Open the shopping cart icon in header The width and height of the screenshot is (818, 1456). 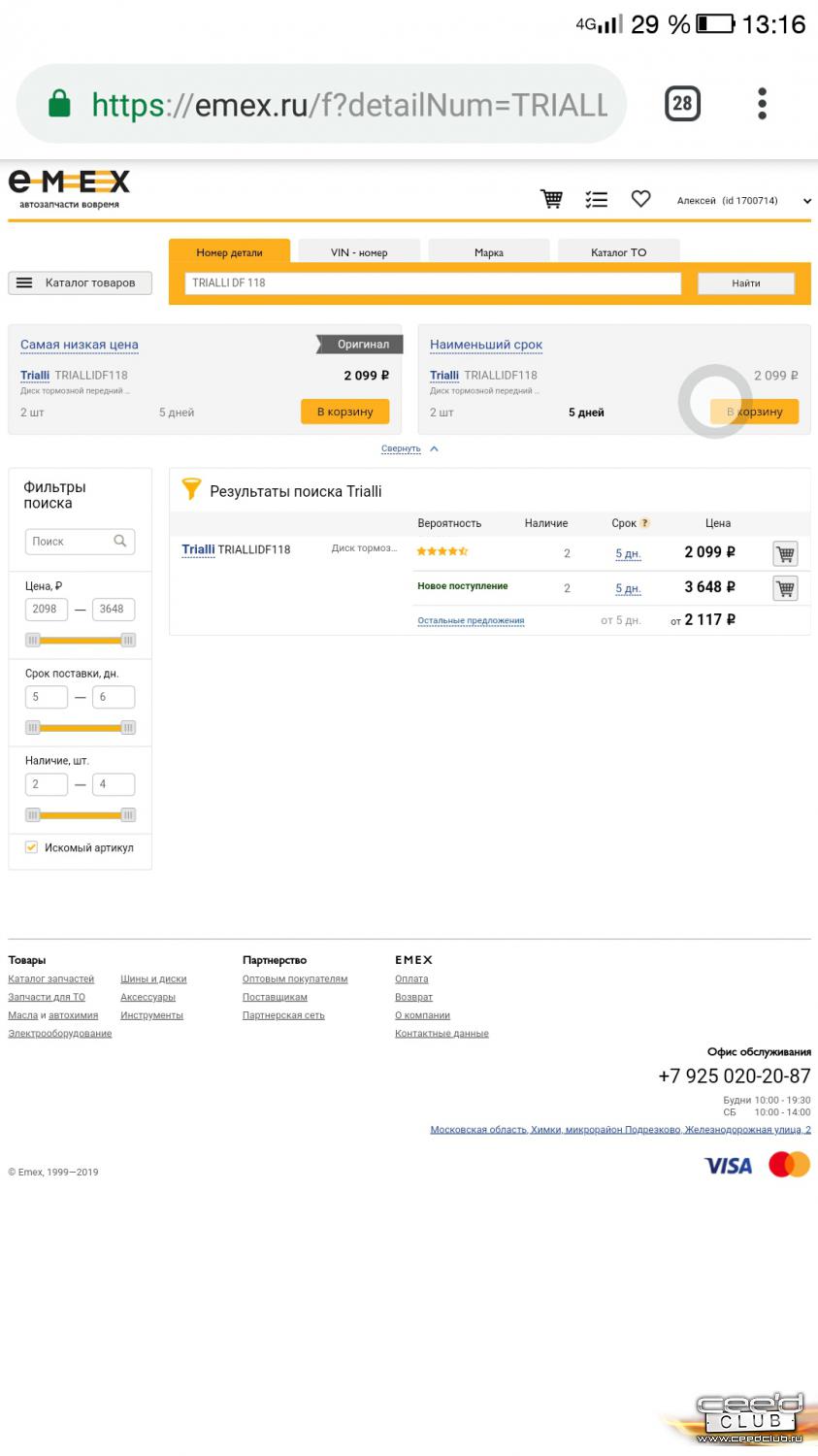click(551, 199)
